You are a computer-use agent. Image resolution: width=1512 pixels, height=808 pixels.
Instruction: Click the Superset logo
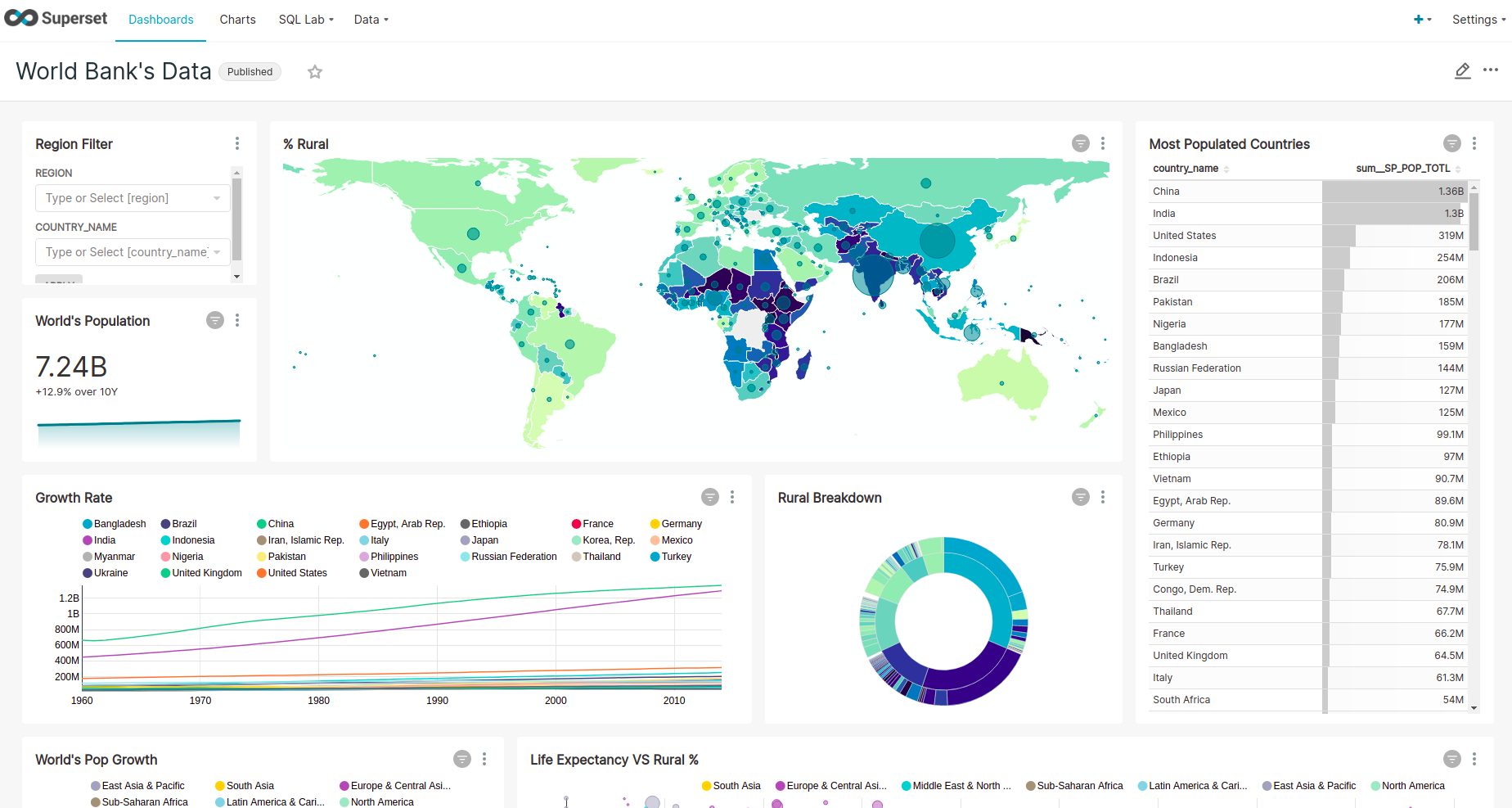pos(56,19)
